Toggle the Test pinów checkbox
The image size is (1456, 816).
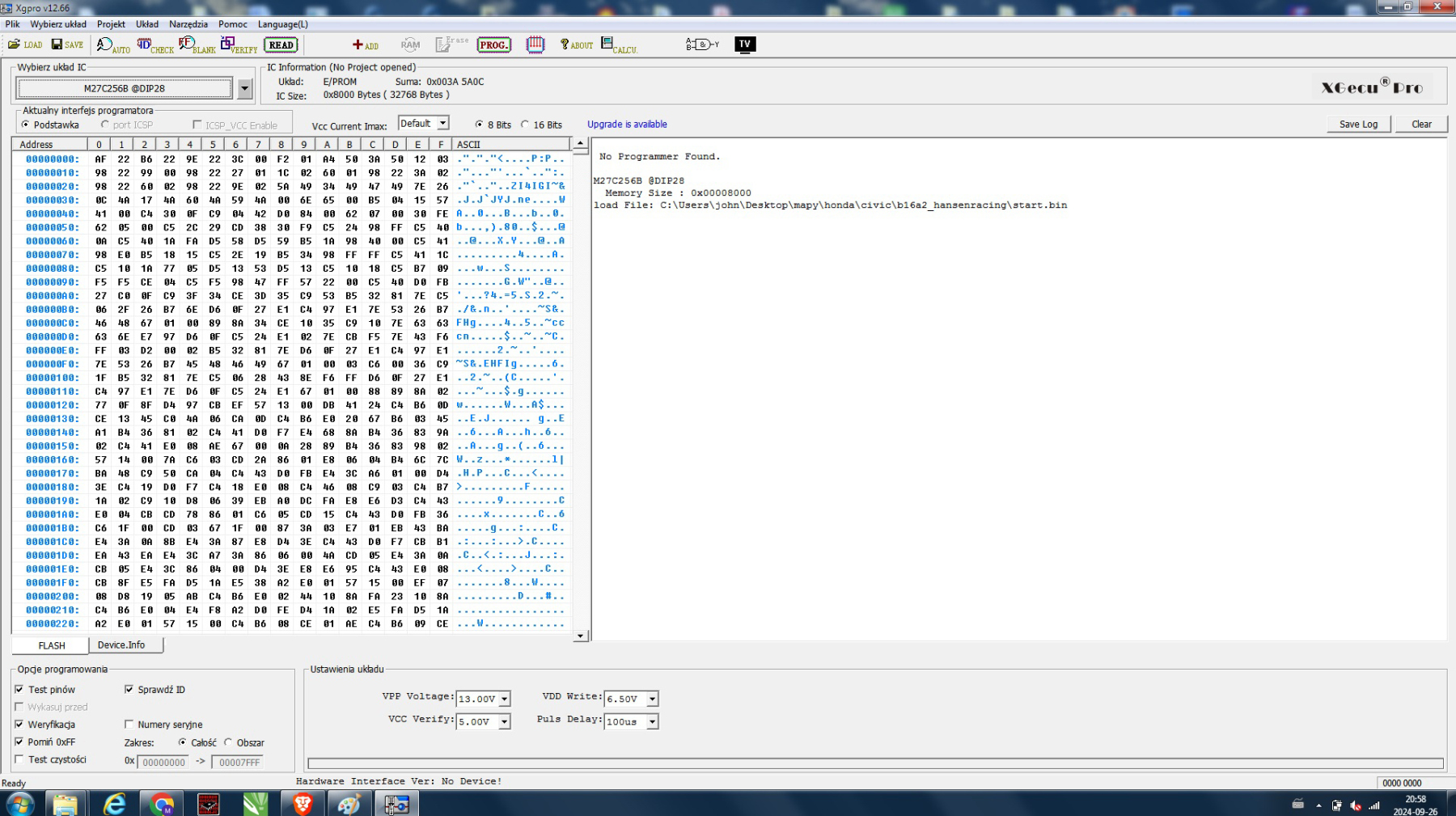19,690
